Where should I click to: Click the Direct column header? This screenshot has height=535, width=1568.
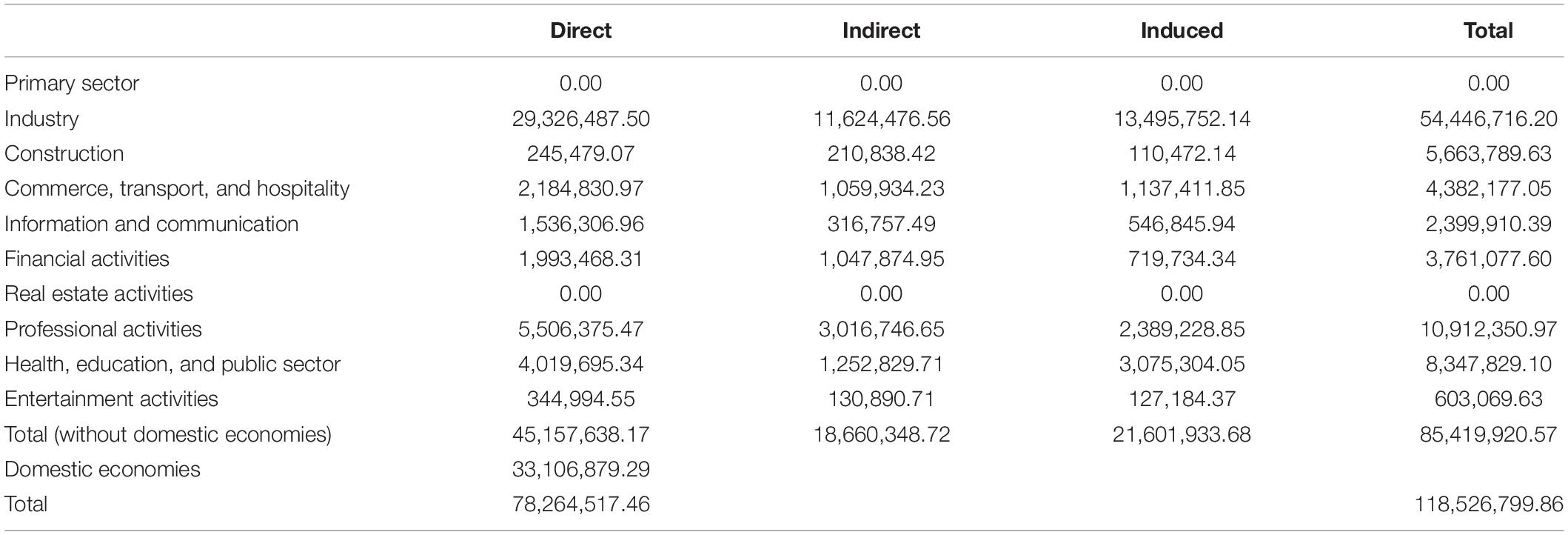[580, 30]
